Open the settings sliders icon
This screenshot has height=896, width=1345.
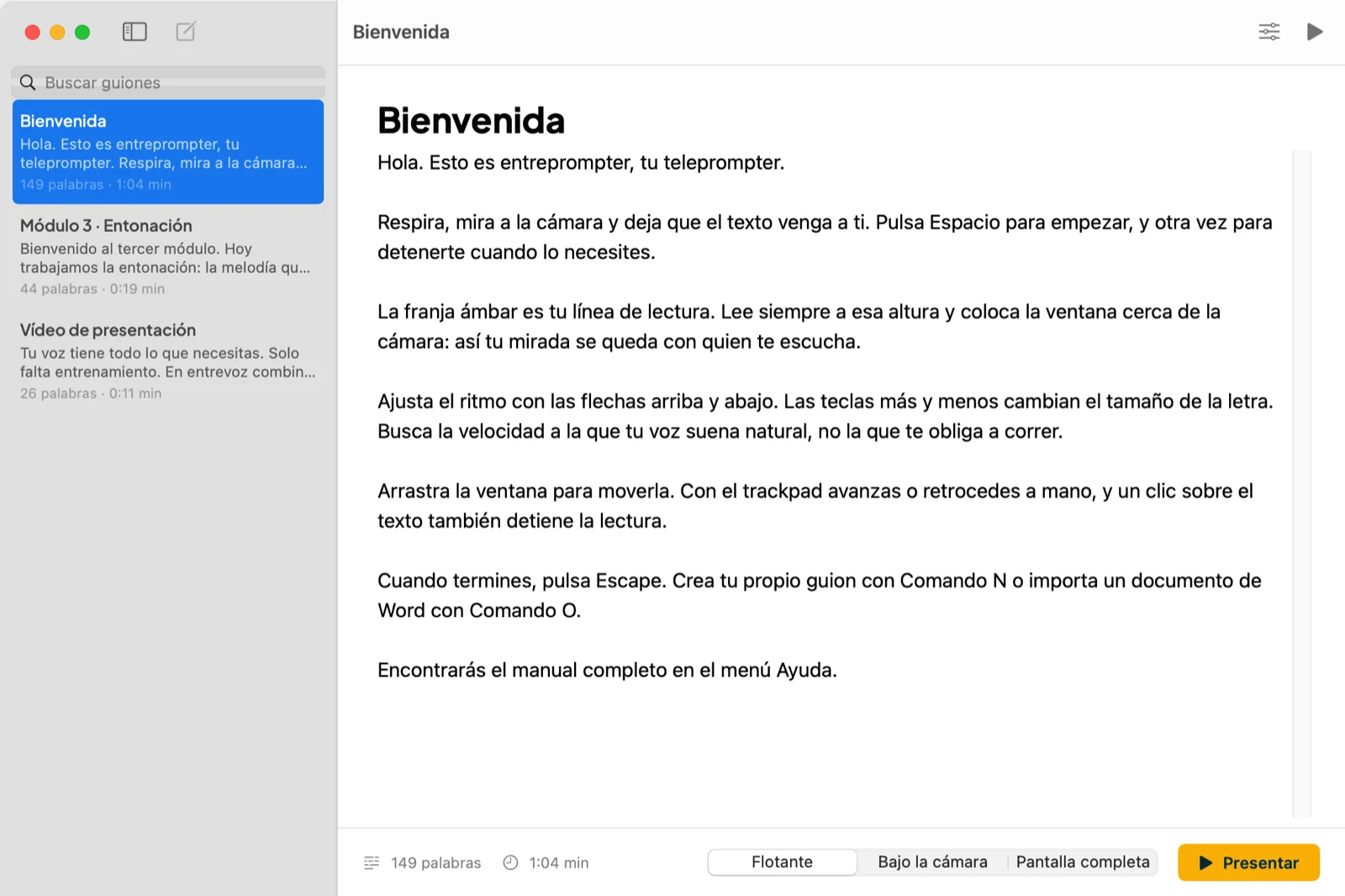(x=1269, y=32)
